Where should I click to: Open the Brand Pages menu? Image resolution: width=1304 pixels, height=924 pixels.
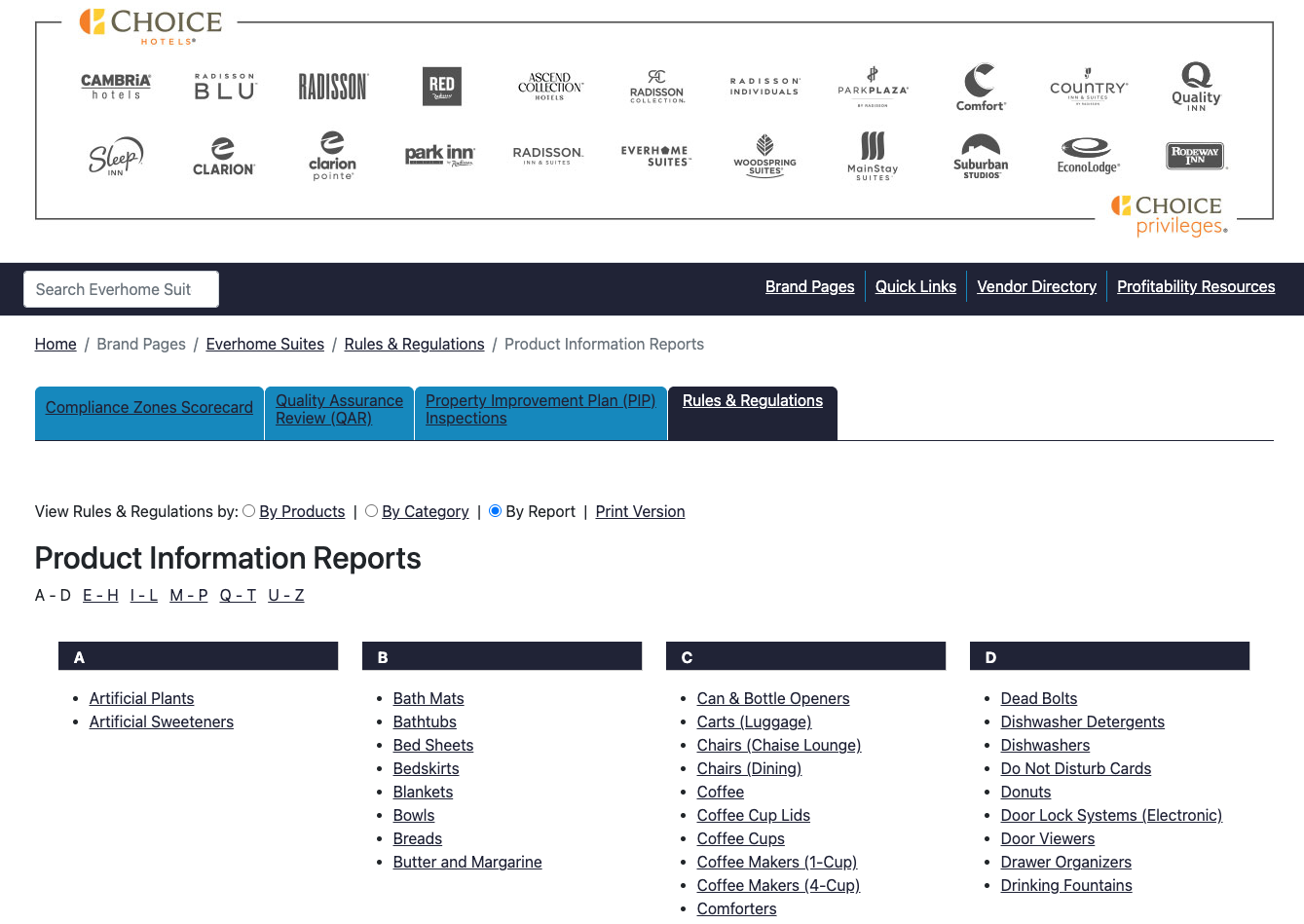click(x=810, y=286)
